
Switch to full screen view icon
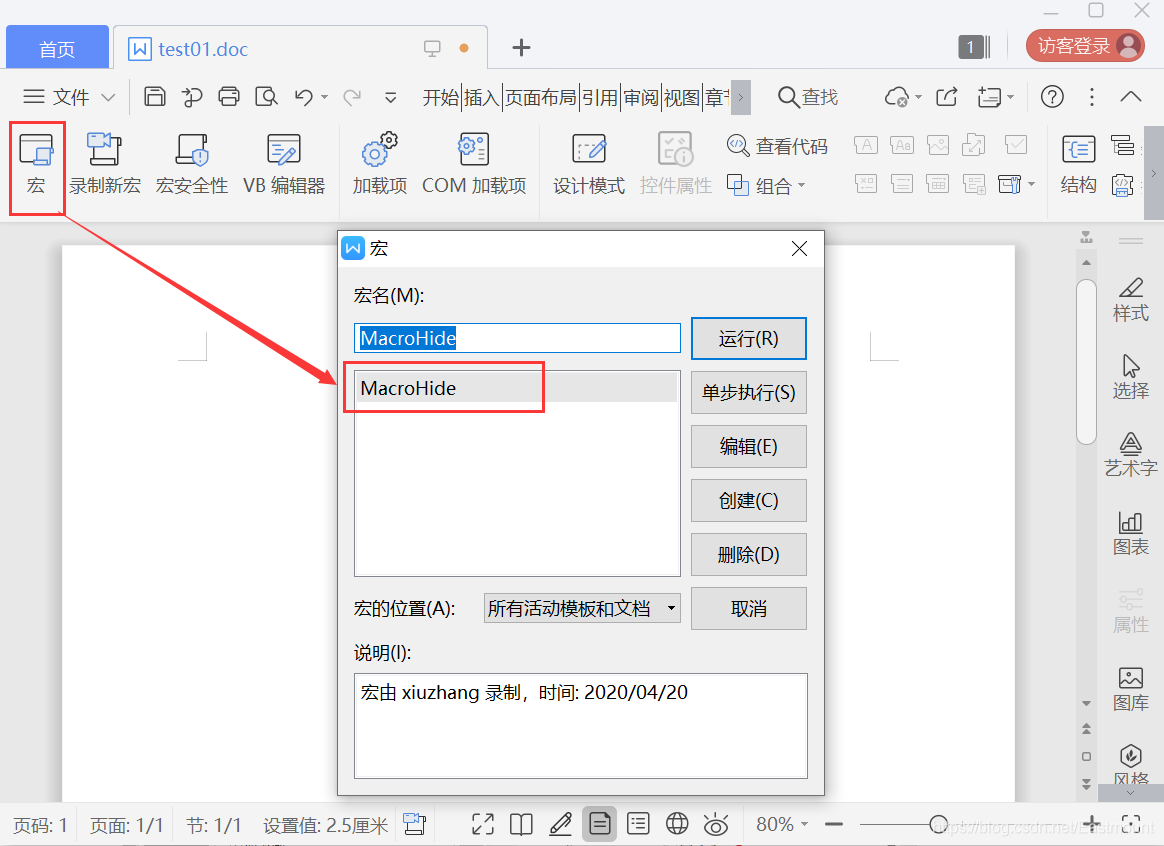pos(483,824)
